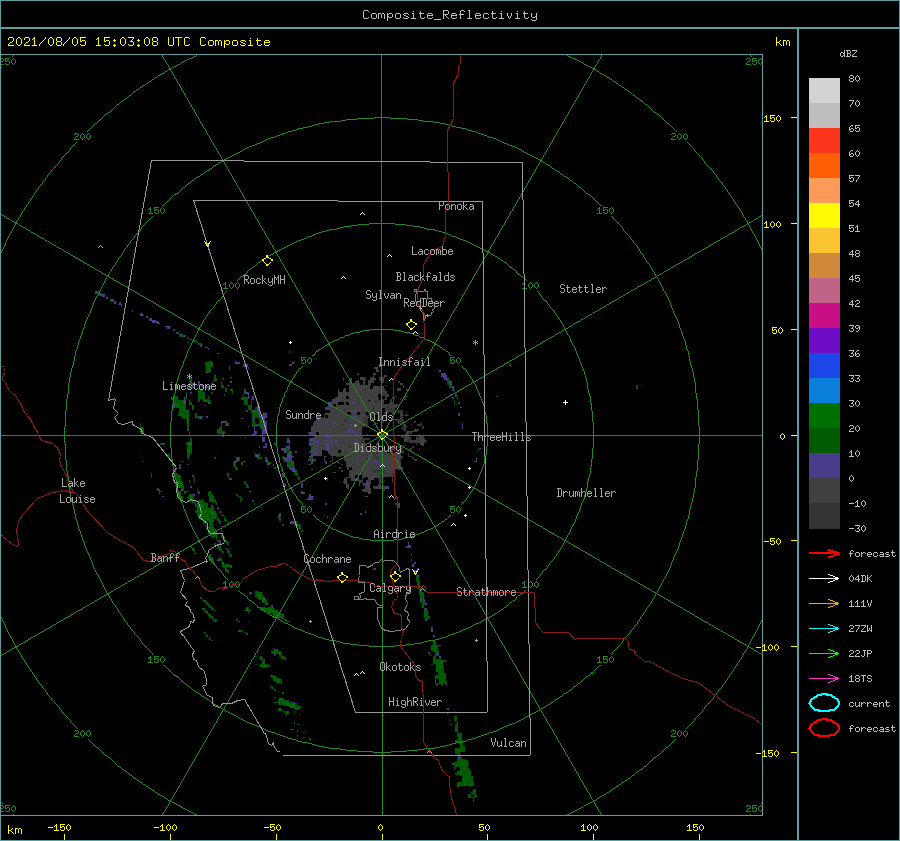Viewport: 900px width, 841px height.
Task: Click the 18TS legend label
Action: (860, 679)
